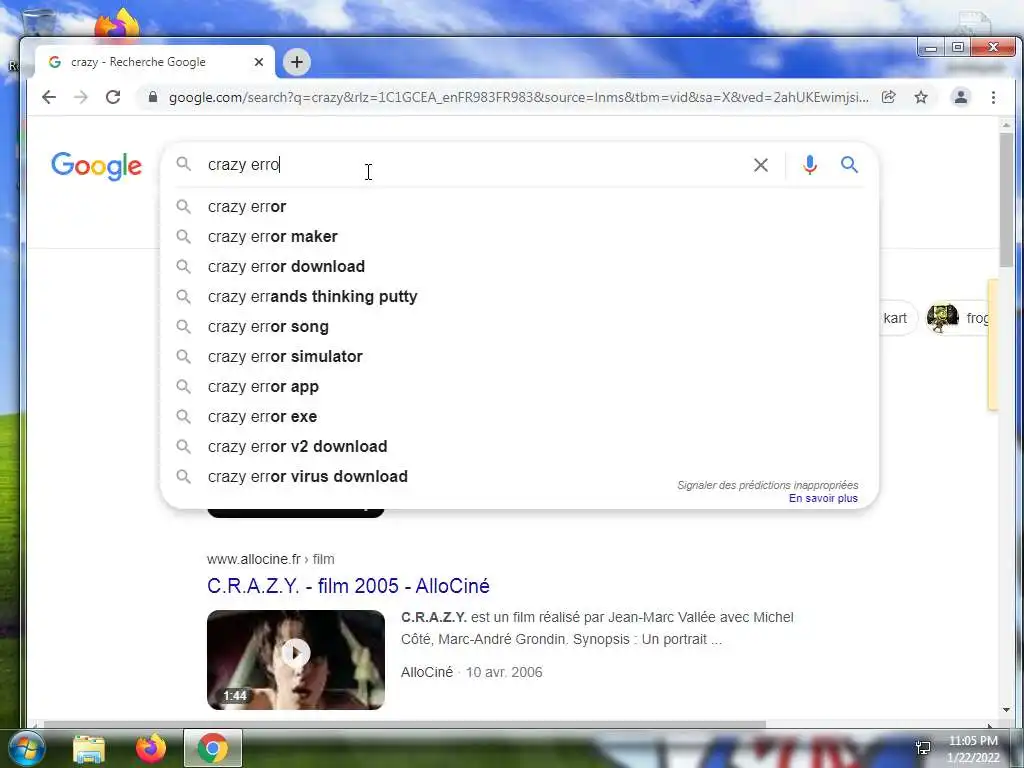Open Firefox from the taskbar
The height and width of the screenshot is (768, 1024).
[x=150, y=748]
